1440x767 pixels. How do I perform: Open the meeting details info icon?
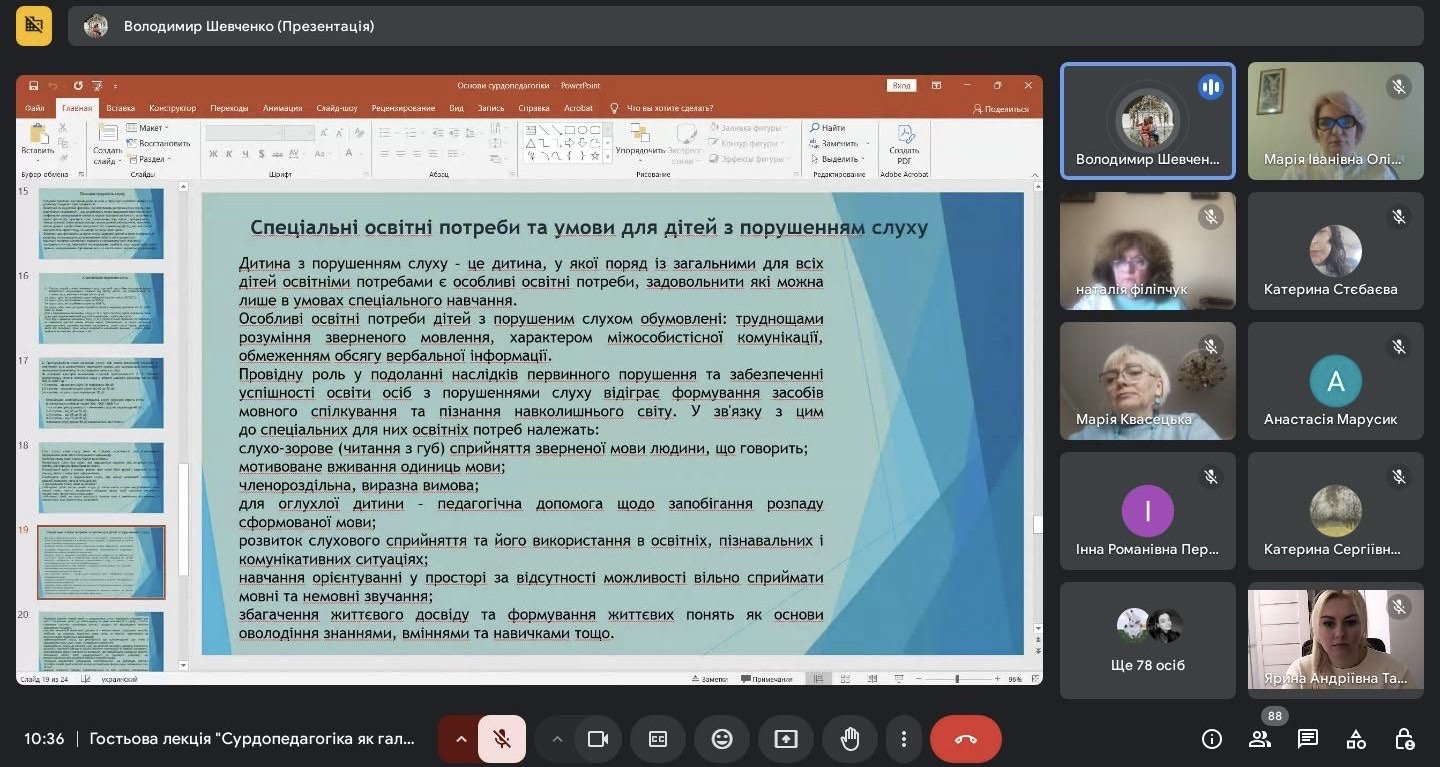(1212, 739)
